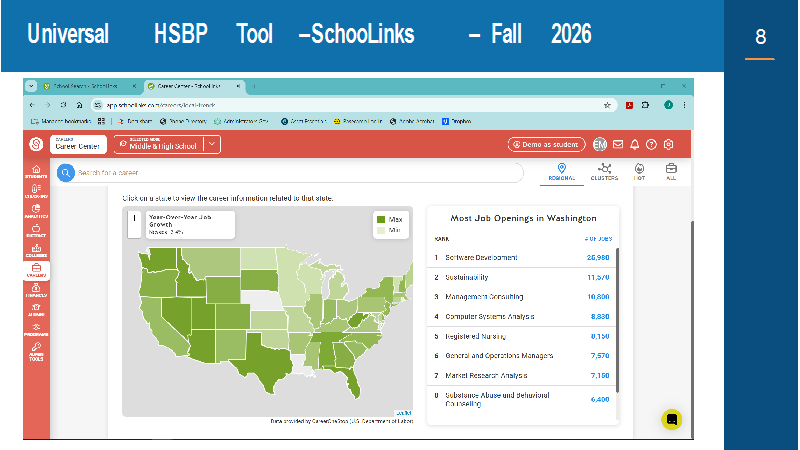Click Substance Abuse and Behavioral Counseling row
Screen dimensions: 800x450
[x=521, y=399]
